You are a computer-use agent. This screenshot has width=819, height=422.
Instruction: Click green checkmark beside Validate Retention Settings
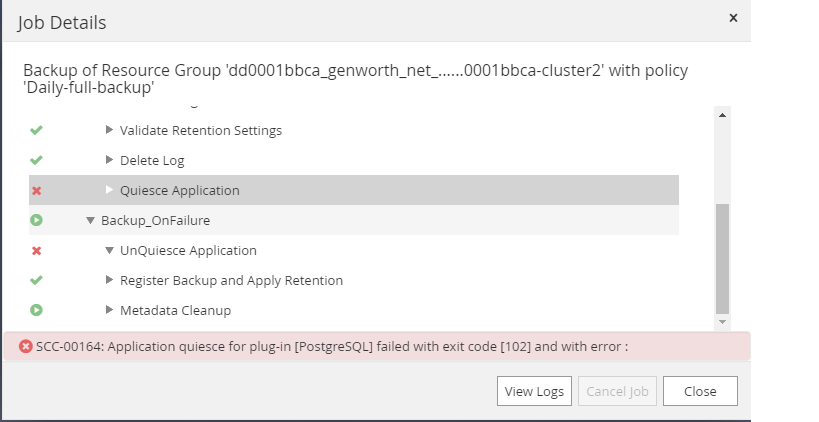tap(37, 130)
